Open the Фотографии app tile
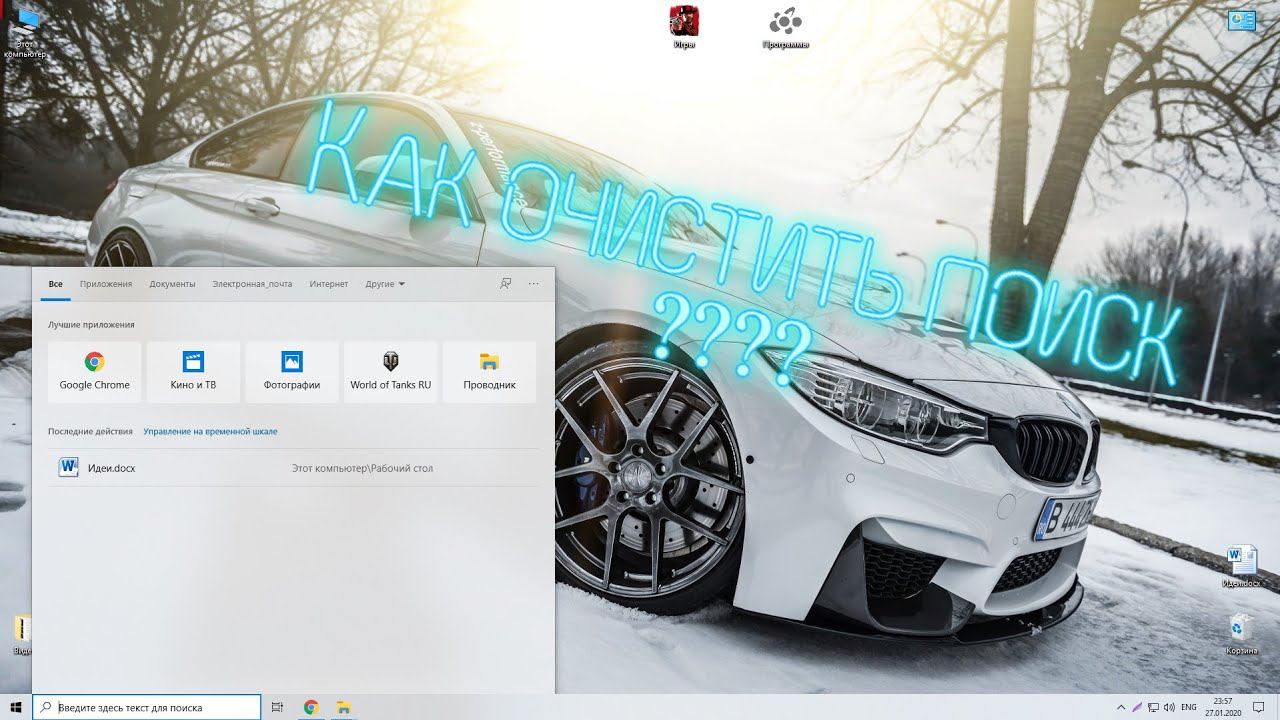Image resolution: width=1280 pixels, height=720 pixels. coord(292,372)
